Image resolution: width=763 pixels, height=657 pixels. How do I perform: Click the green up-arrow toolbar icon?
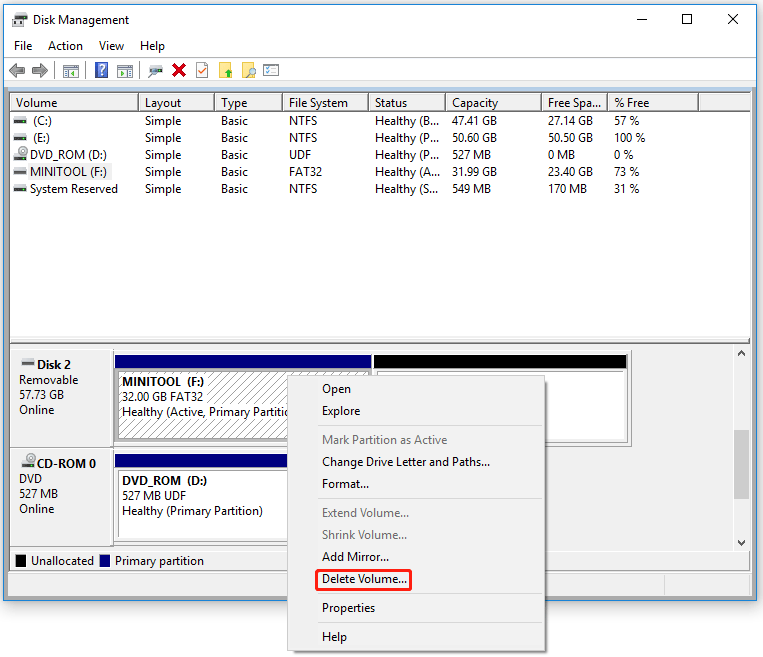click(226, 70)
